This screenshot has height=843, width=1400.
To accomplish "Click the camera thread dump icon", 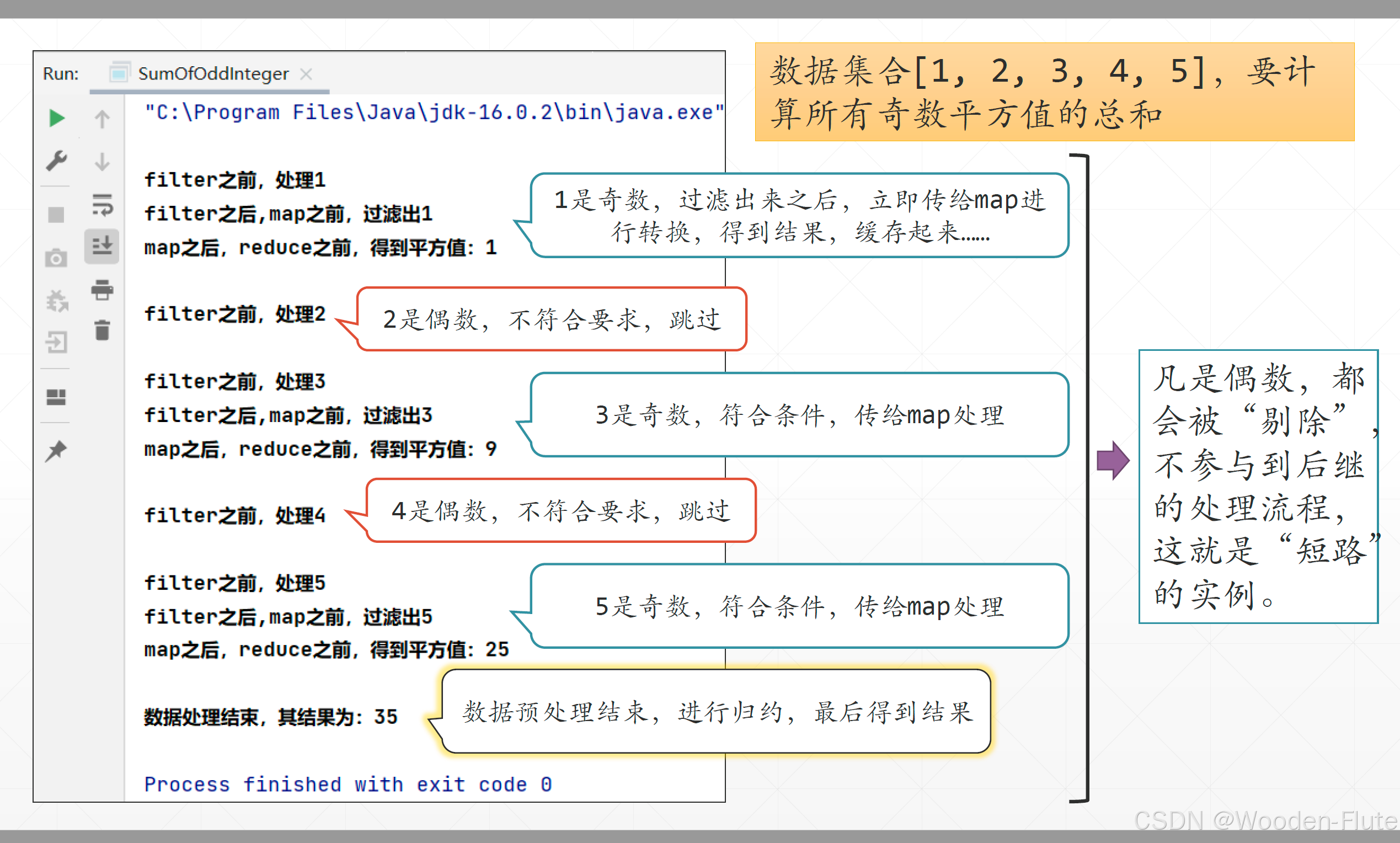I will click(56, 258).
